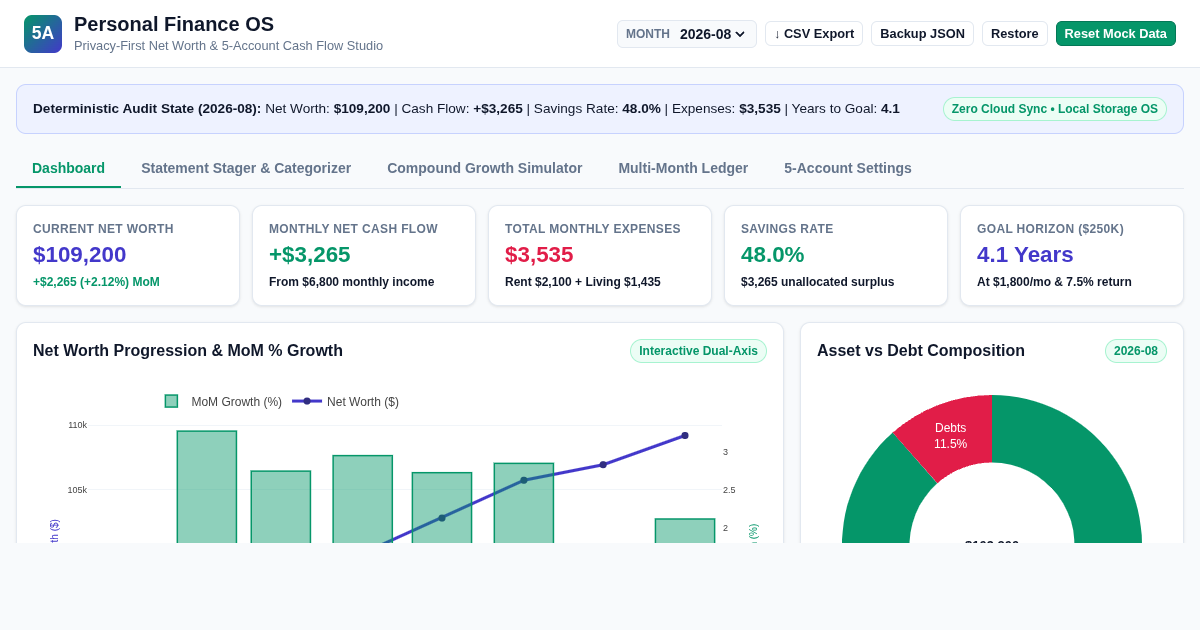Click Total Monthly Expenses value $3,535

point(539,255)
